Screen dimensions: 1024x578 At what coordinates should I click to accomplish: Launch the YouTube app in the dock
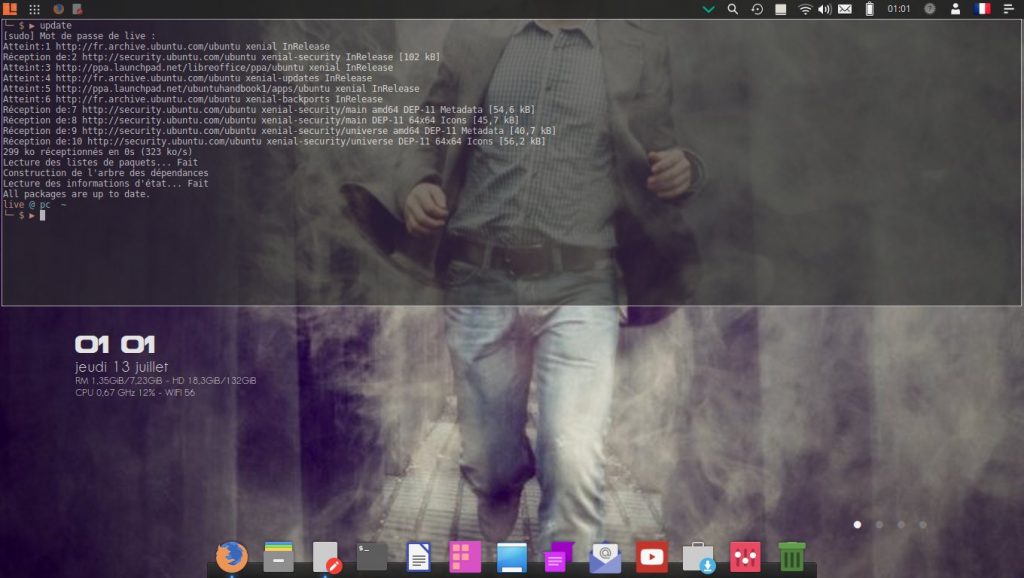652,556
